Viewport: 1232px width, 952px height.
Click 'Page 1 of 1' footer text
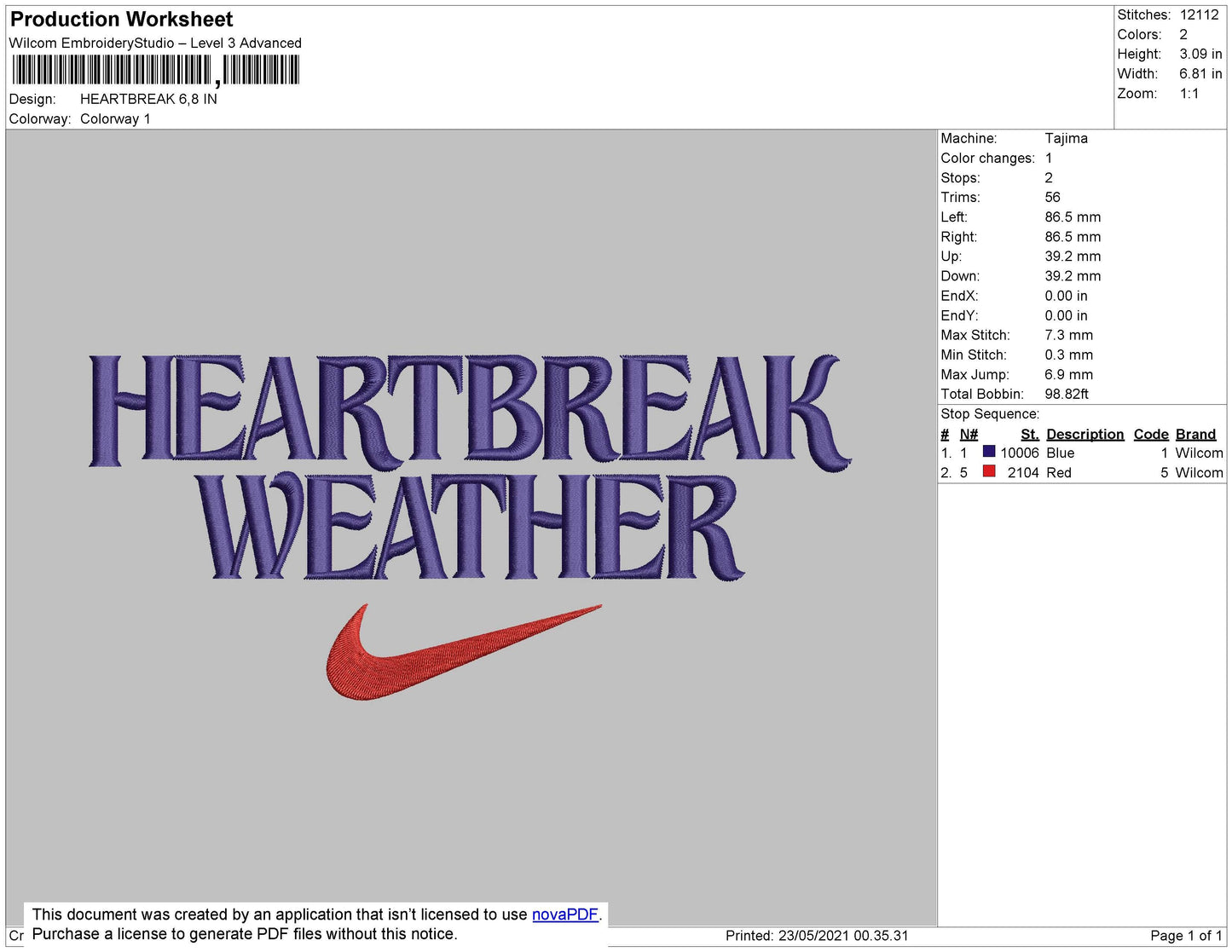coord(1186,936)
